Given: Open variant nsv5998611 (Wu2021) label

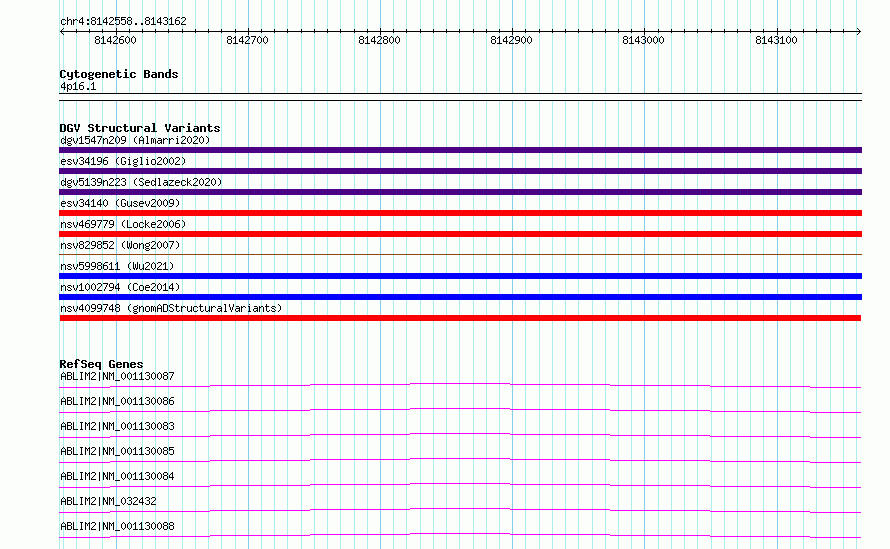Looking at the screenshot, I should tap(117, 266).
